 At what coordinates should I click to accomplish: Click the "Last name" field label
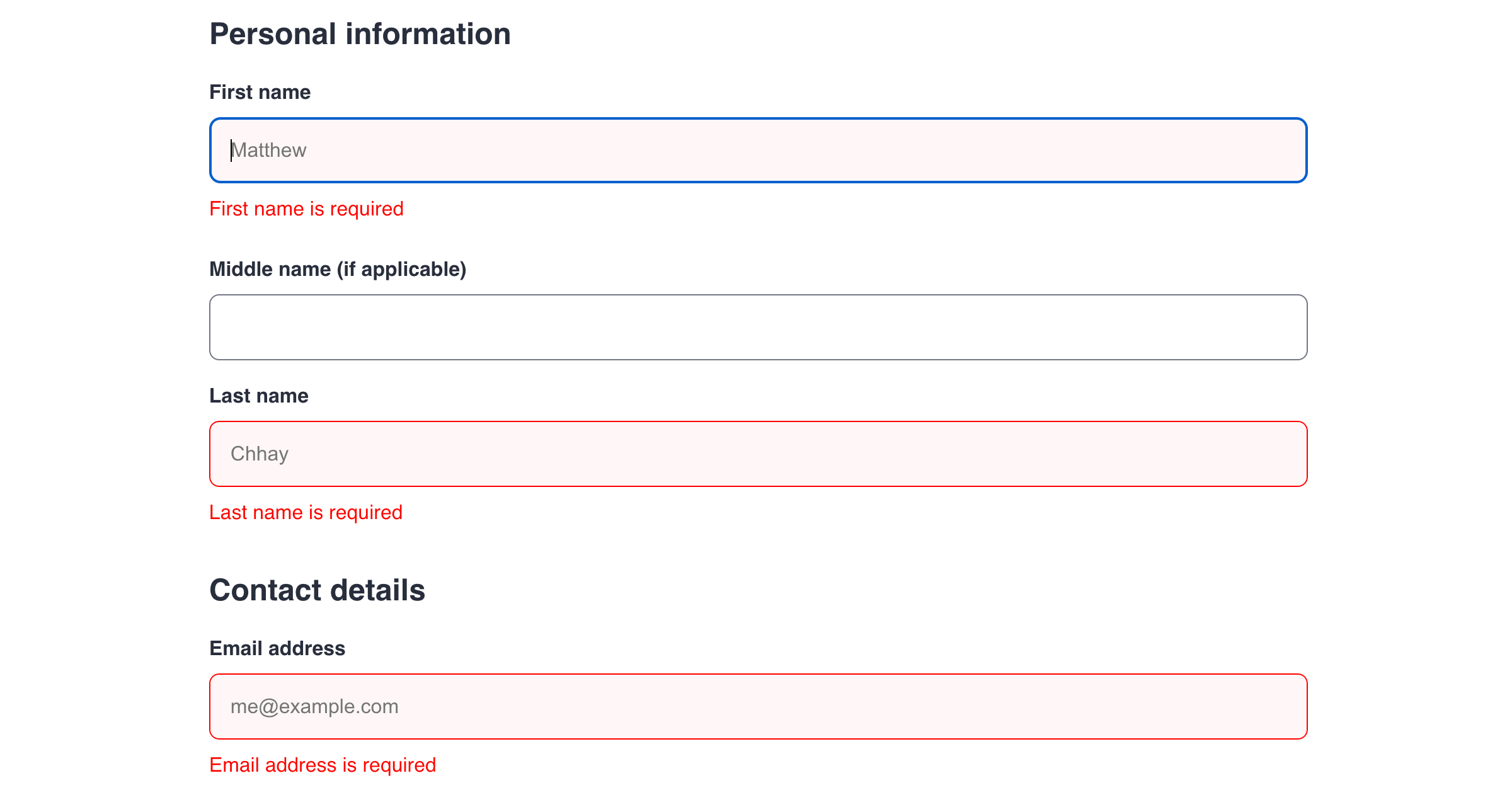click(x=258, y=396)
